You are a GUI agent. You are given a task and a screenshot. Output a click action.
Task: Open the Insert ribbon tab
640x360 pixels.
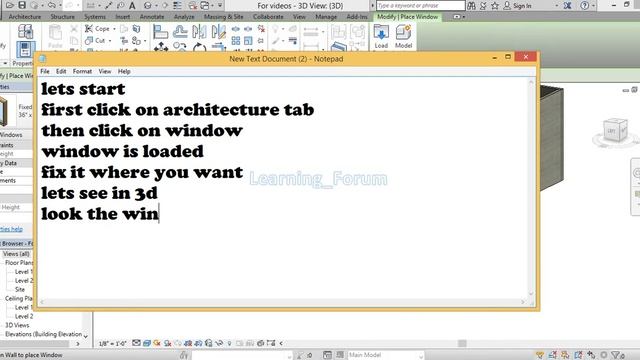tap(122, 17)
